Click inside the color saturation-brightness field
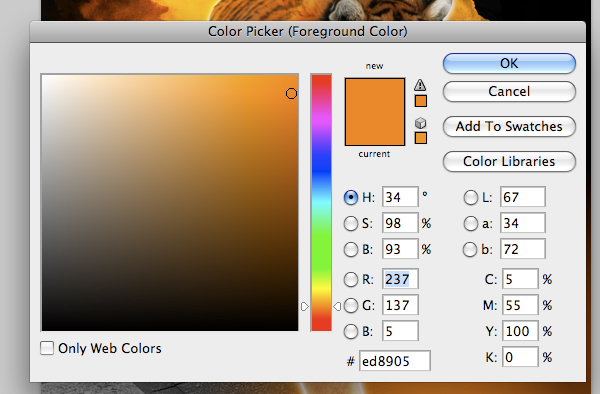Image resolution: width=600 pixels, height=394 pixels. (170, 202)
